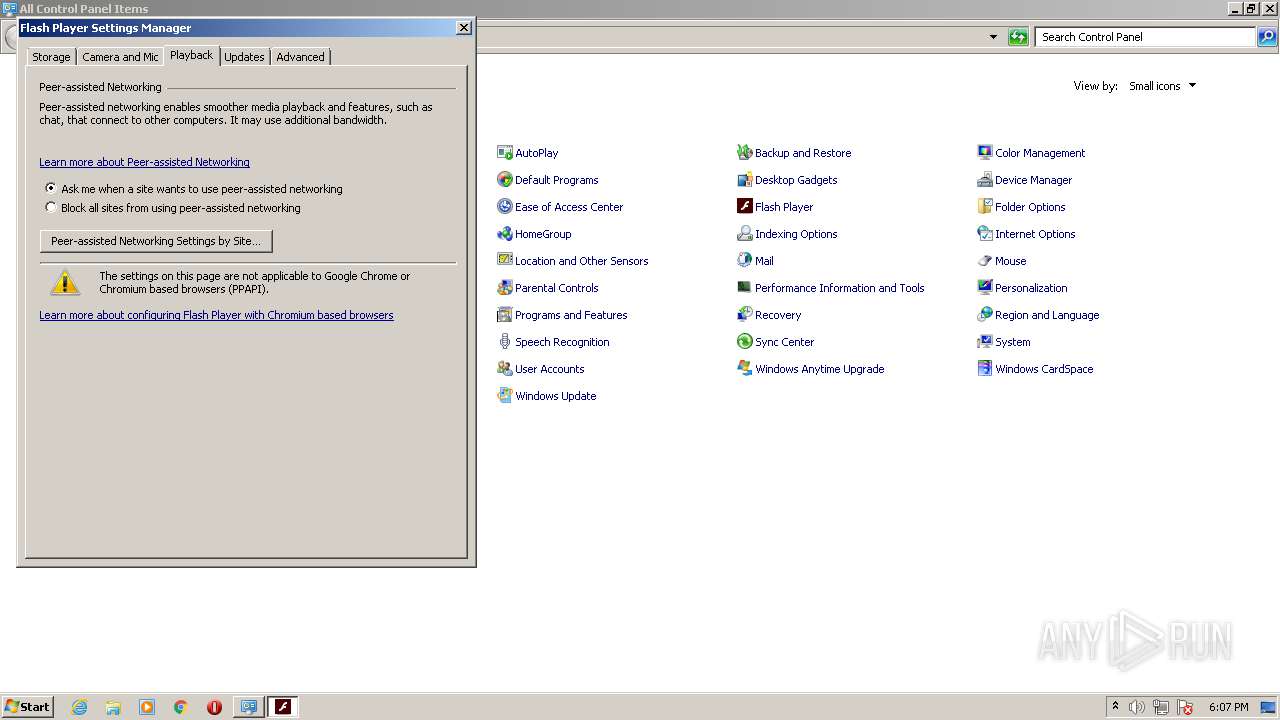Launch Internet Explorer from the taskbar
The width and height of the screenshot is (1280, 720).
80,707
